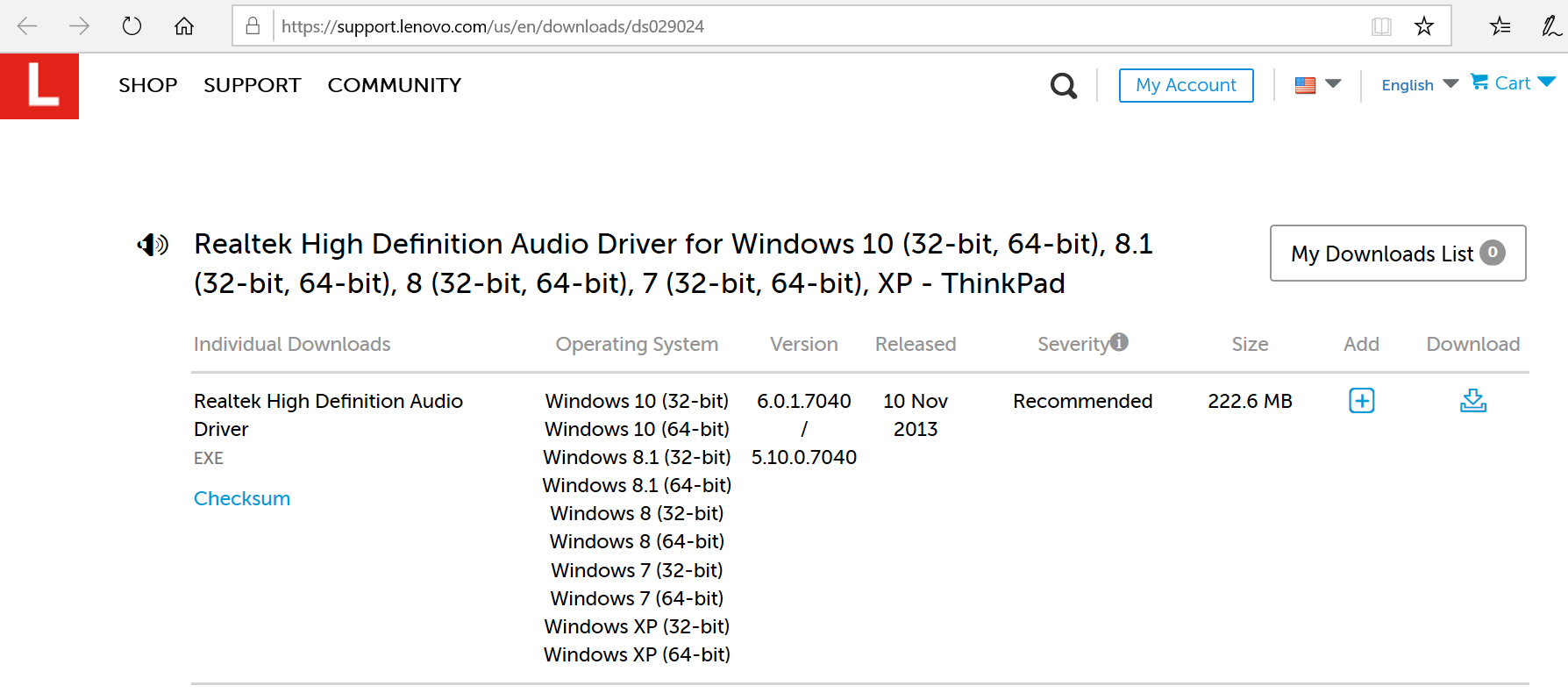Expand the Cart dropdown arrow

(x=1547, y=82)
